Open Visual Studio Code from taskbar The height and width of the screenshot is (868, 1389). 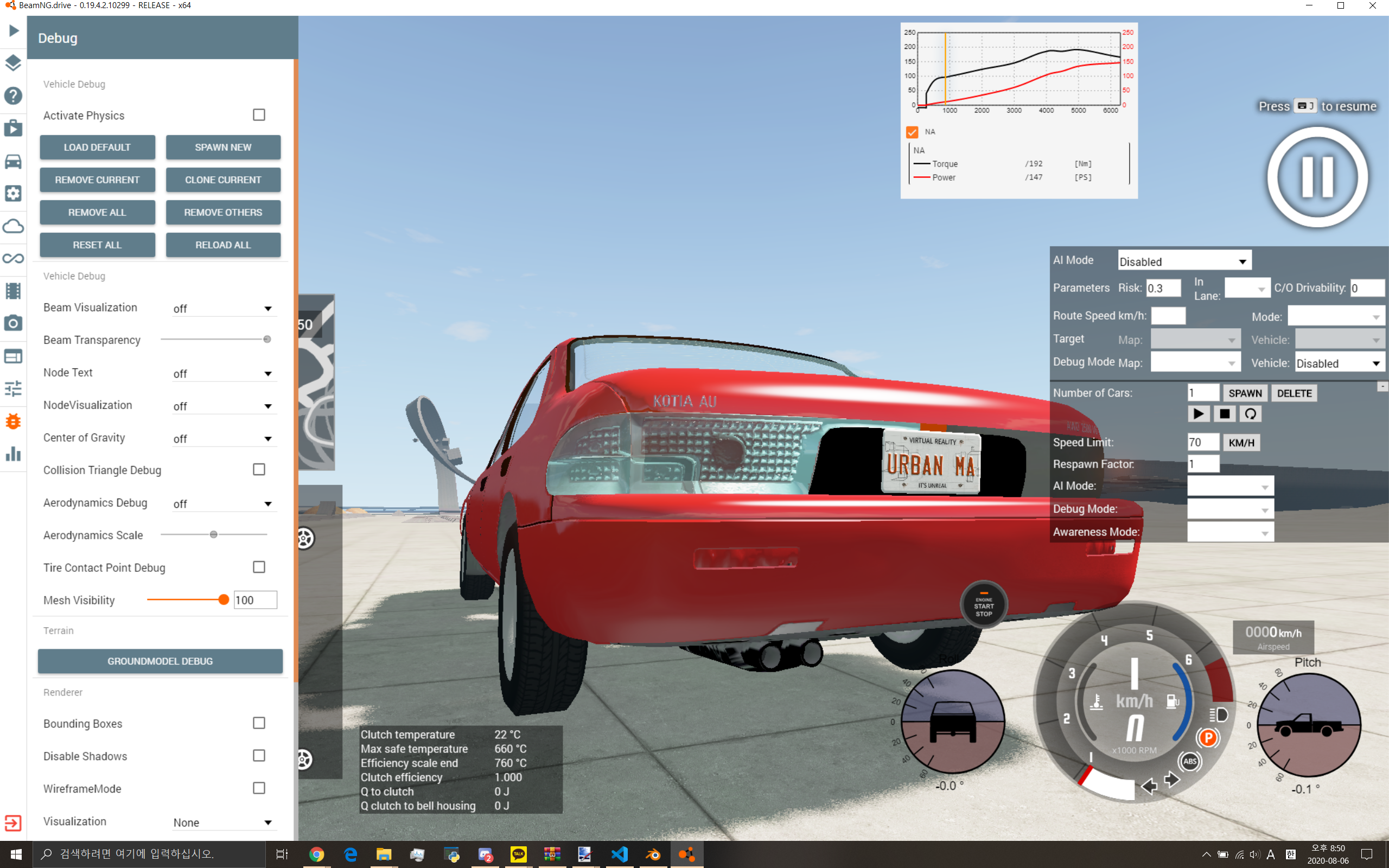coord(620,855)
